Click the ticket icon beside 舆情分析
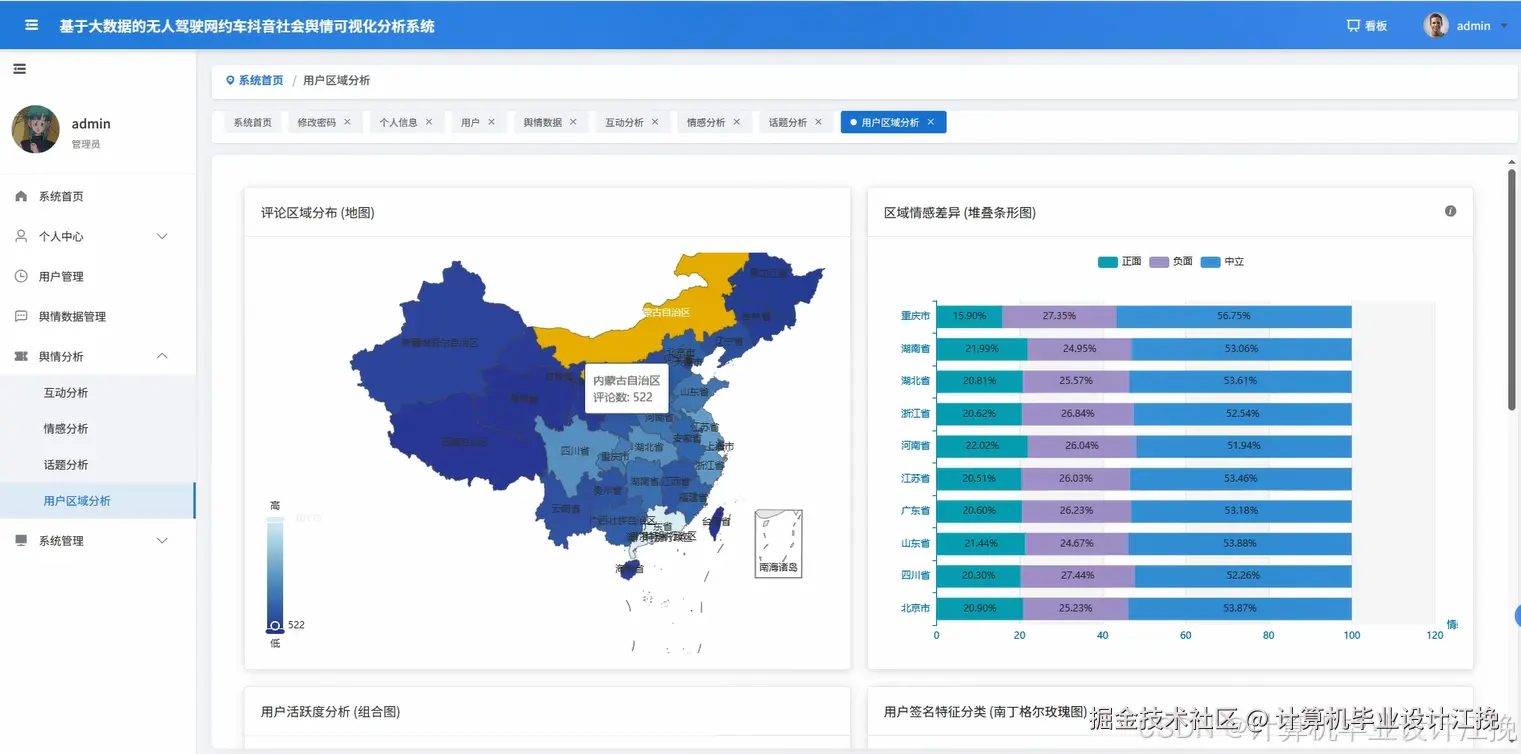This screenshot has width=1521, height=754. [x=21, y=356]
